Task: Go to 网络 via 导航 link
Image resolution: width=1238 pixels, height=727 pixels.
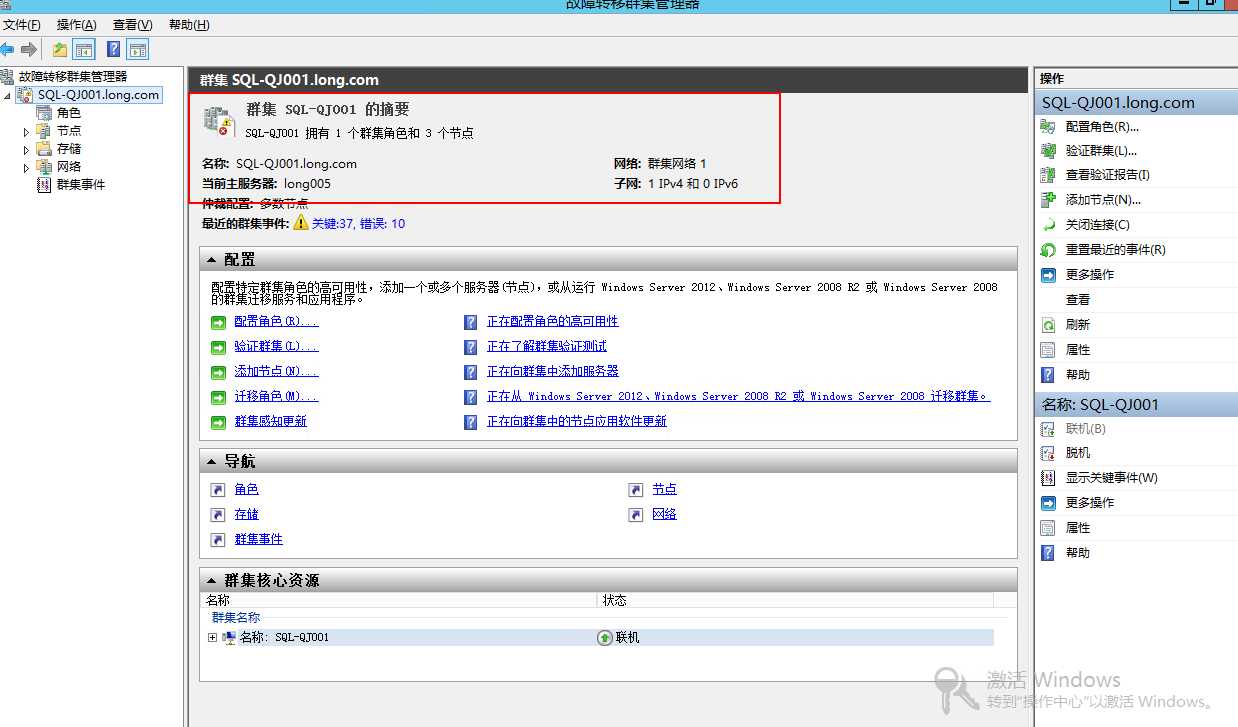Action: pos(664,514)
